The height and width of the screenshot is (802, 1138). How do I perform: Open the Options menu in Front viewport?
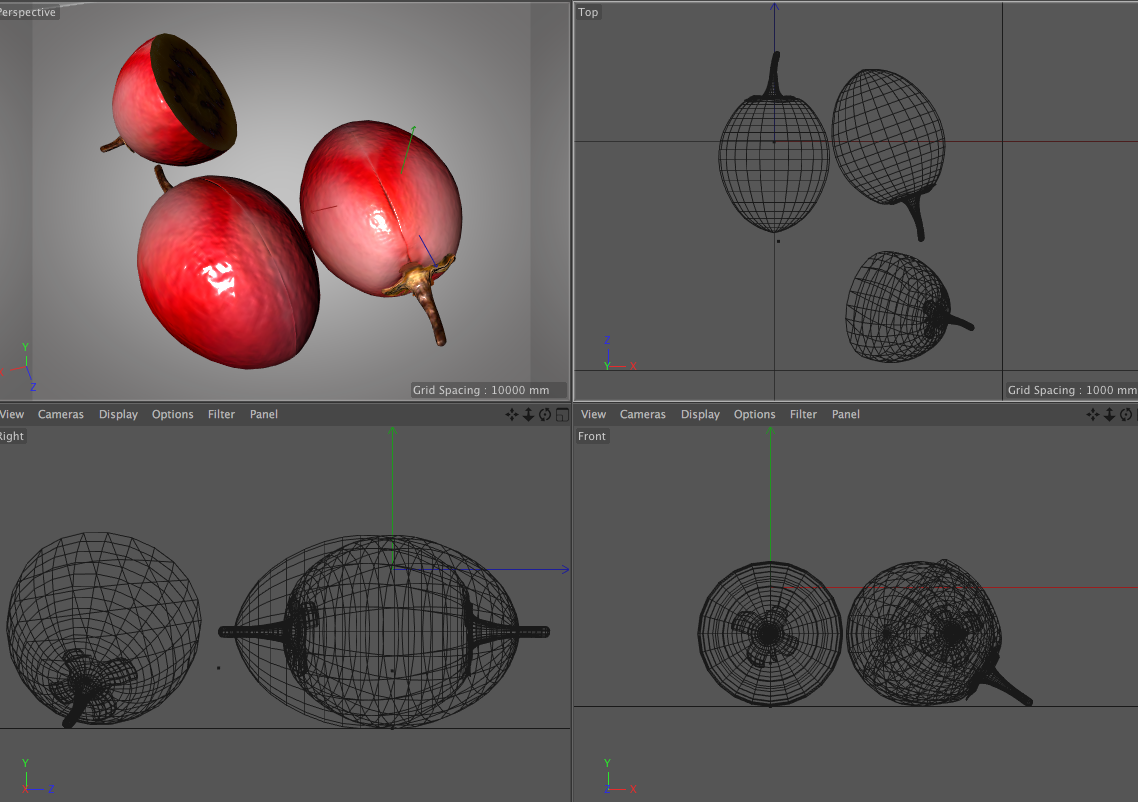click(x=754, y=414)
